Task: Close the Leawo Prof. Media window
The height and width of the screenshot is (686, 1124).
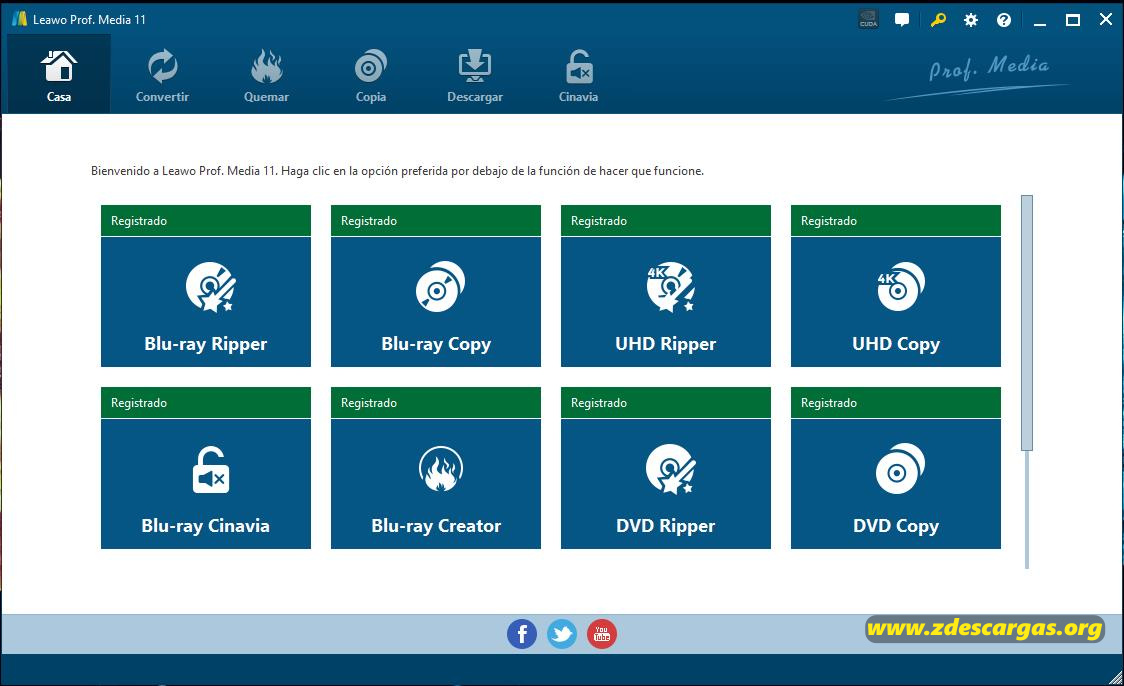Action: click(x=1106, y=20)
